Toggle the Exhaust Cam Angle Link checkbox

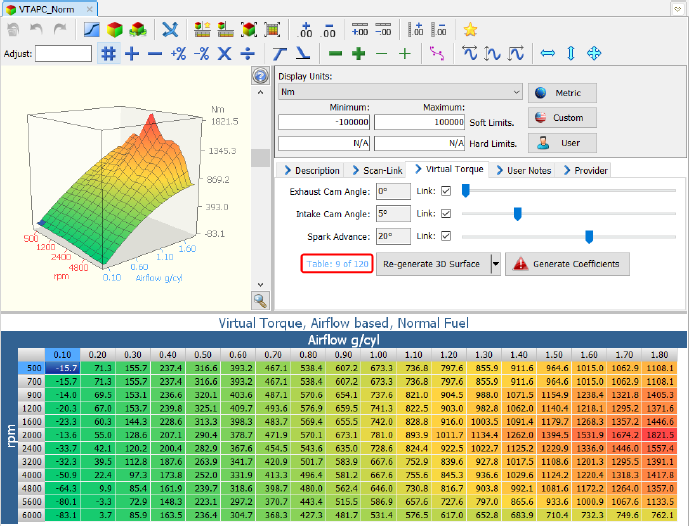point(446,190)
